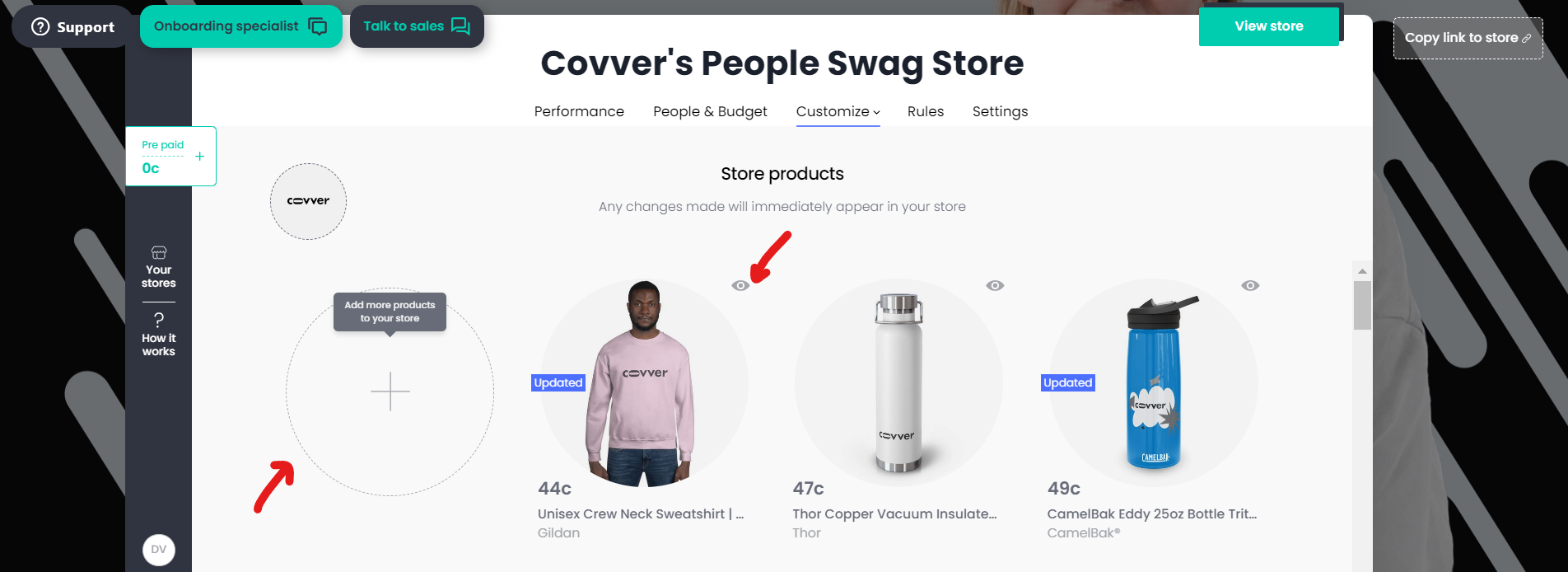The image size is (1568, 572).
Task: Open the pink sweatshirt product thumbnail
Action: coord(644,383)
